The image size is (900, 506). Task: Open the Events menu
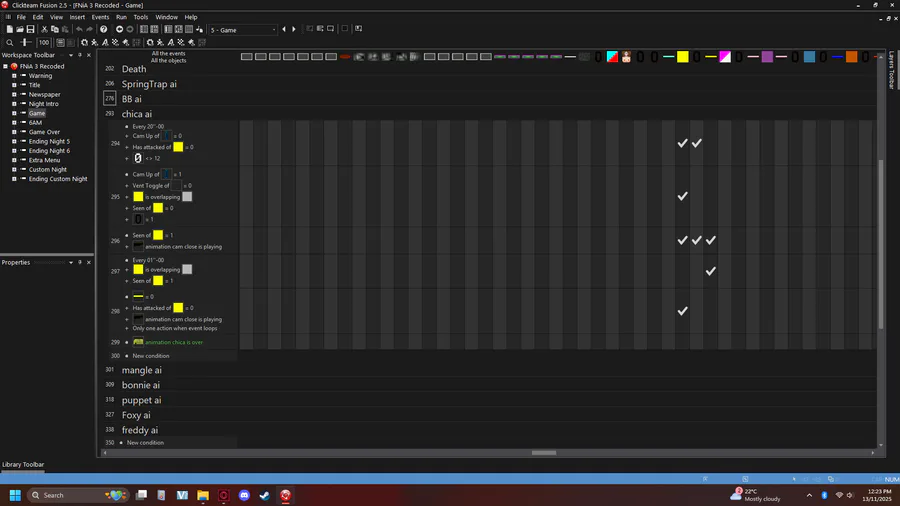coord(100,17)
